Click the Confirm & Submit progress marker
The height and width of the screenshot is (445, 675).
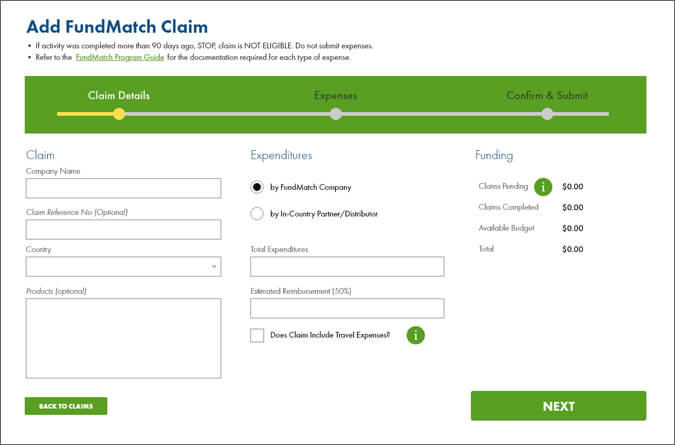[547, 114]
